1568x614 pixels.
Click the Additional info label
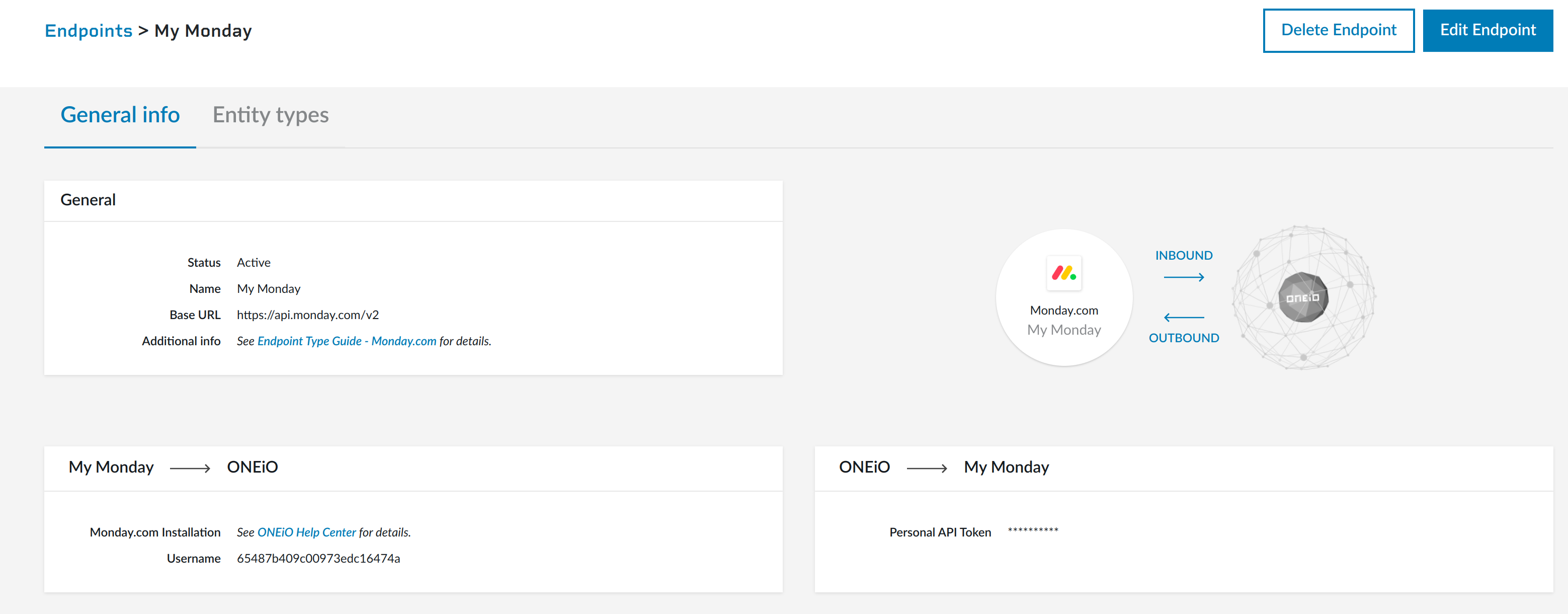[x=181, y=341]
